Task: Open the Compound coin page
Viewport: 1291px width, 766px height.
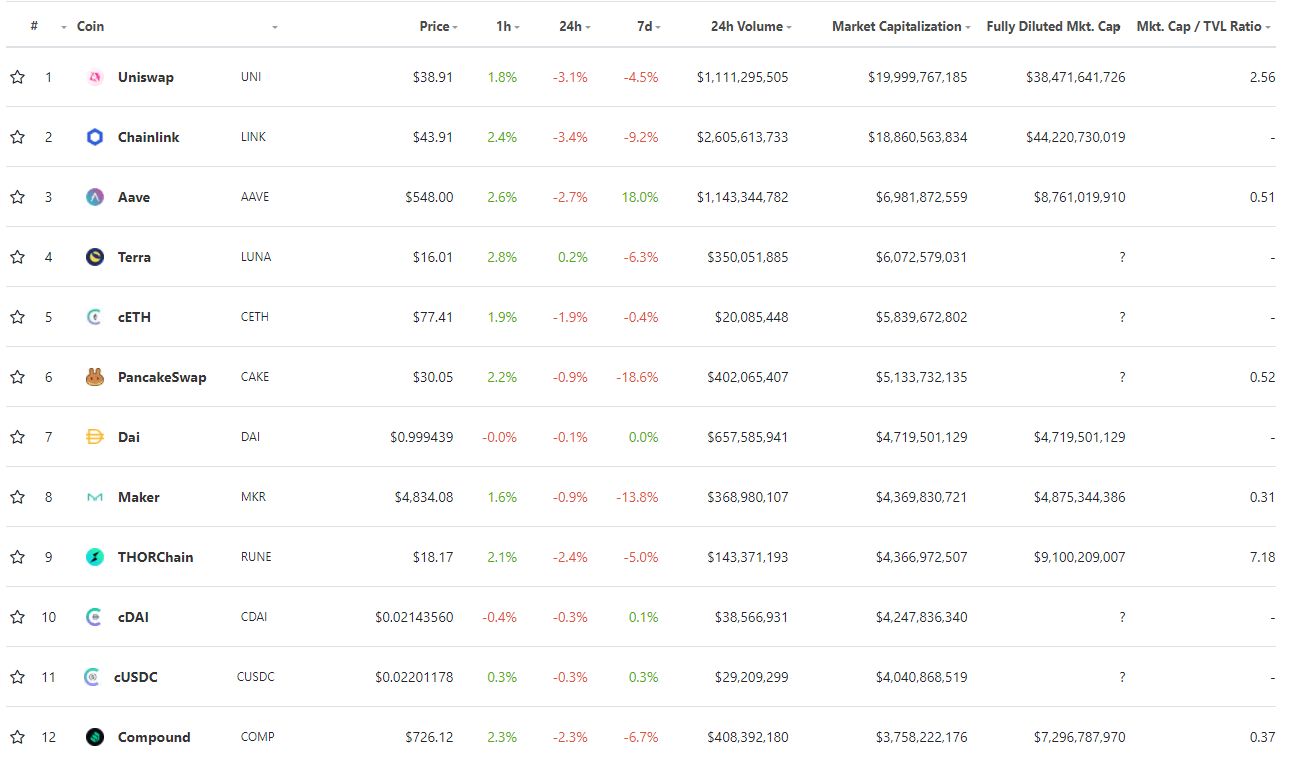Action: (x=154, y=737)
